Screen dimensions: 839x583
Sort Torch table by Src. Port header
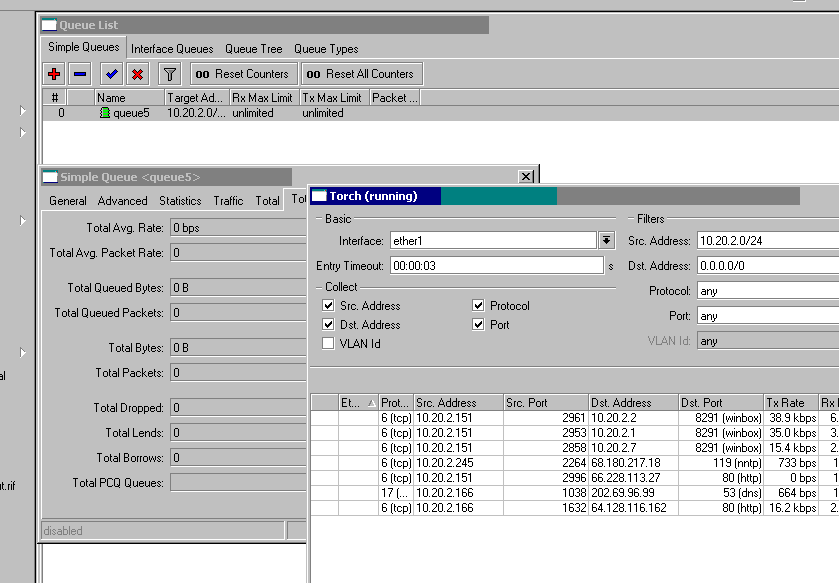pyautogui.click(x=546, y=403)
